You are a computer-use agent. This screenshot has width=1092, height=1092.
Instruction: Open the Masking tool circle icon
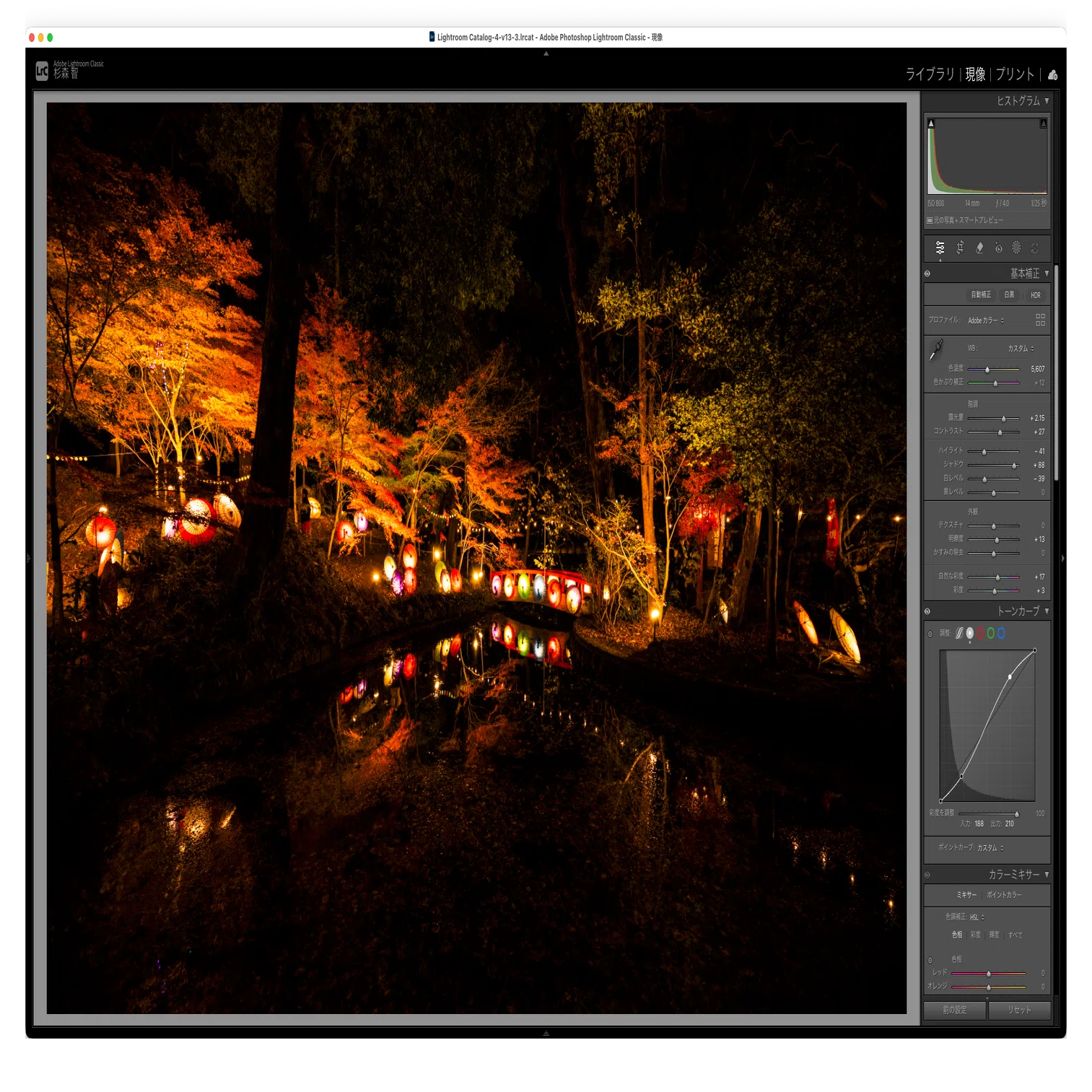pos(1016,248)
